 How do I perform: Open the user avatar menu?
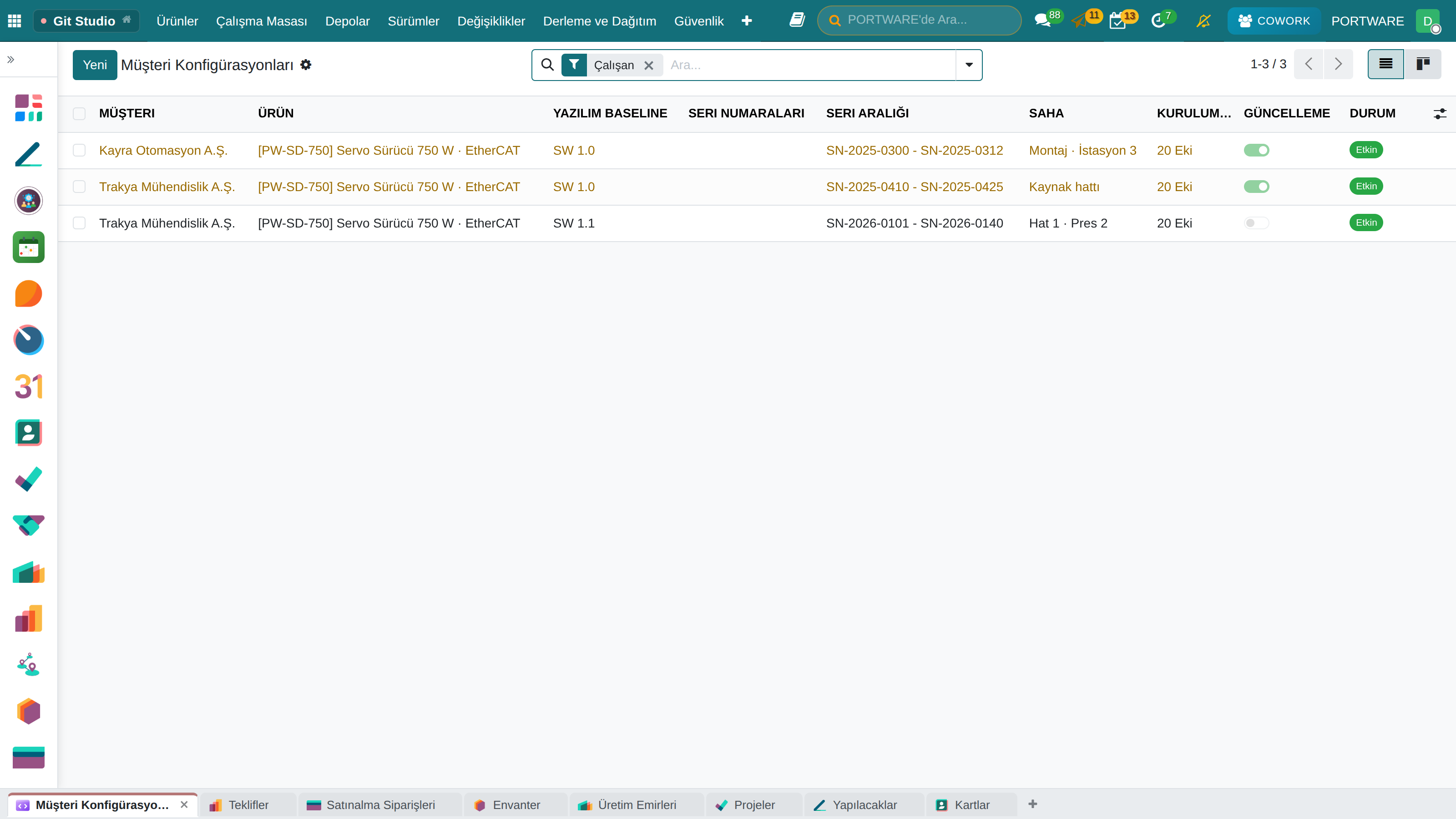click(x=1428, y=21)
